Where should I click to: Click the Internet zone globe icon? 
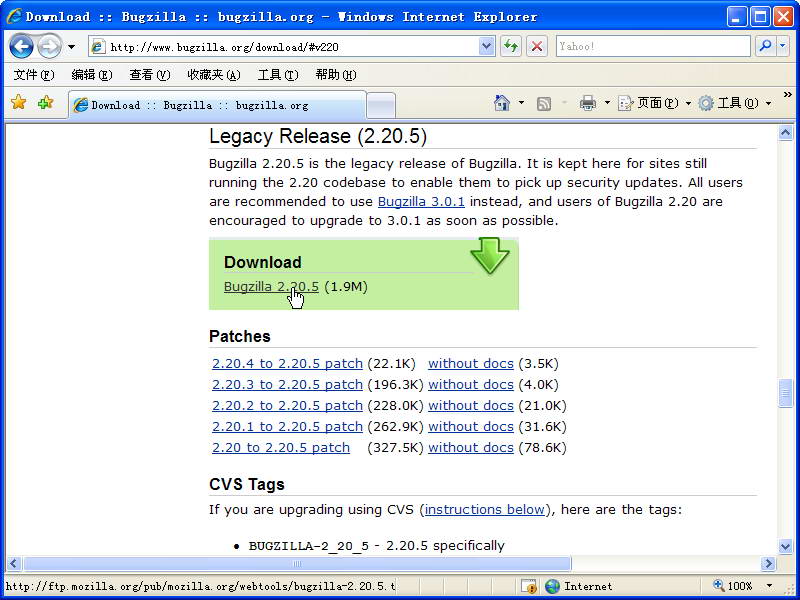pos(552,586)
